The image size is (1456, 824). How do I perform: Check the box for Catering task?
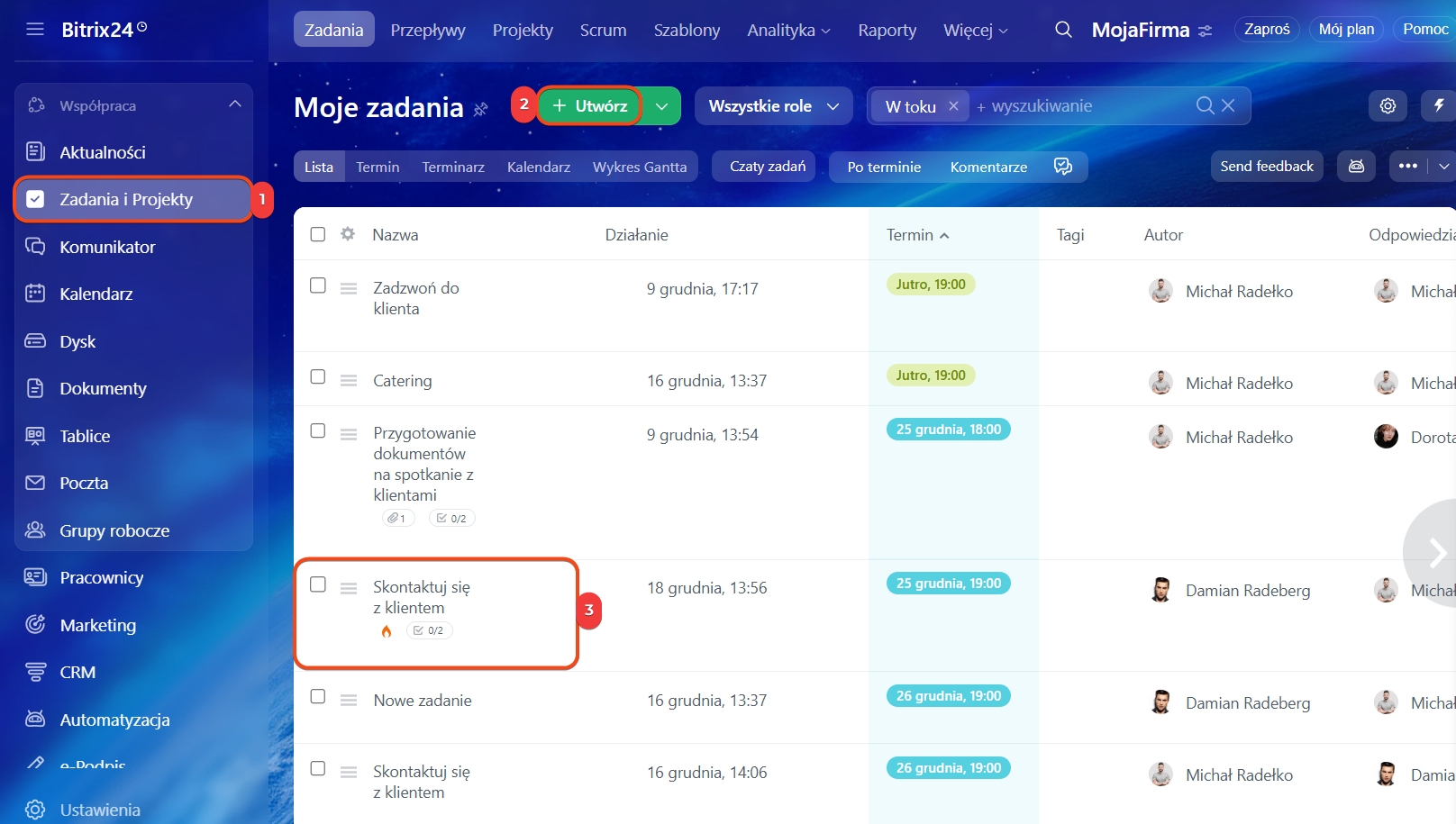pyautogui.click(x=318, y=376)
